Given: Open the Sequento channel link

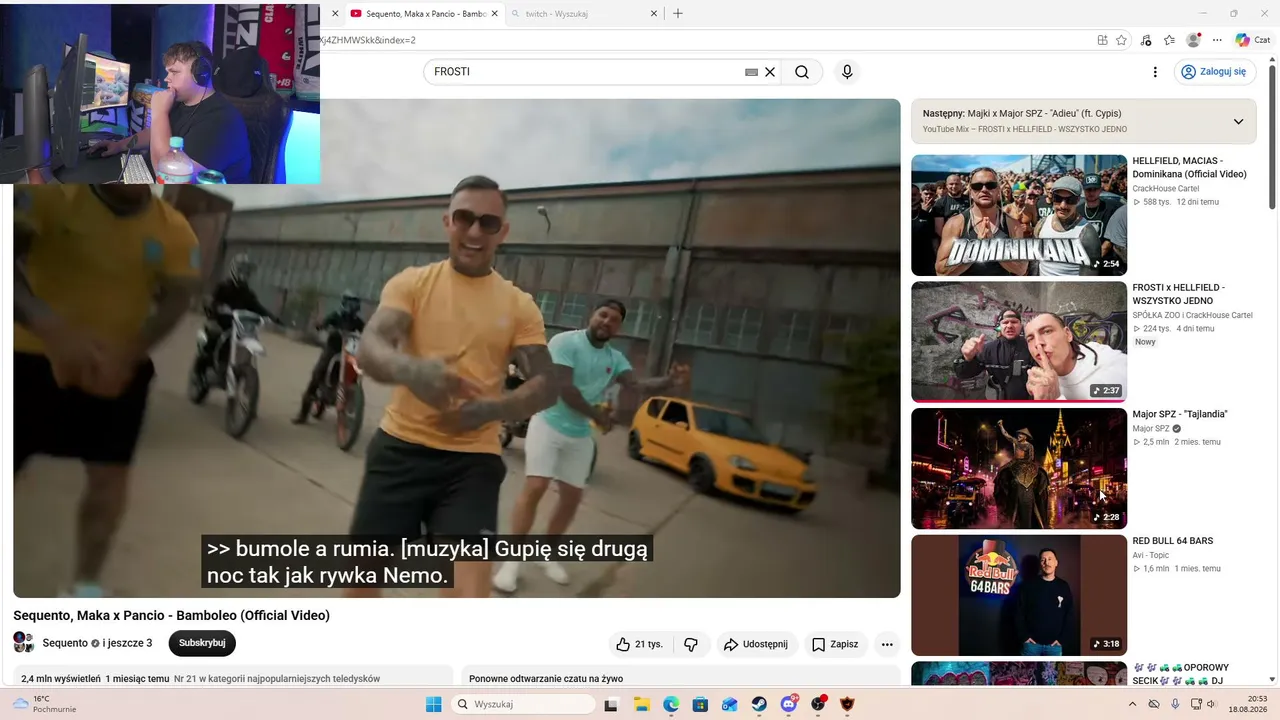Looking at the screenshot, I should [65, 643].
